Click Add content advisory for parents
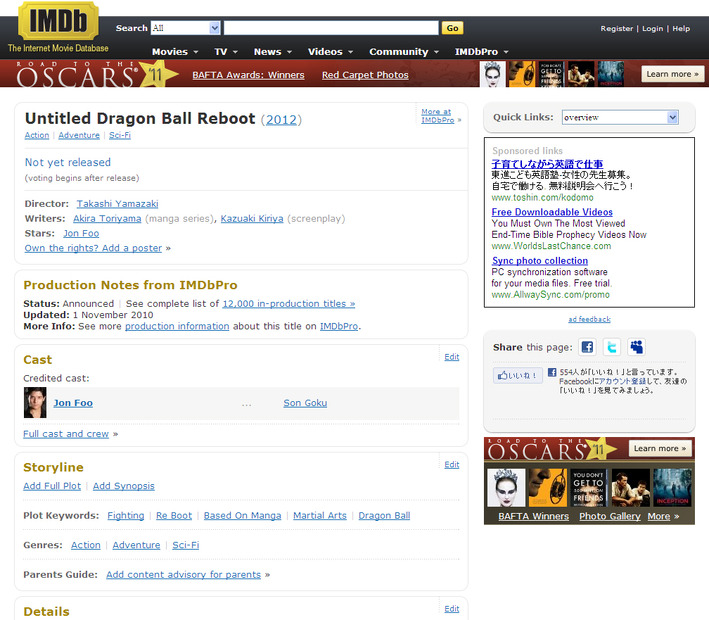This screenshot has width=709, height=620. pyautogui.click(x=183, y=575)
